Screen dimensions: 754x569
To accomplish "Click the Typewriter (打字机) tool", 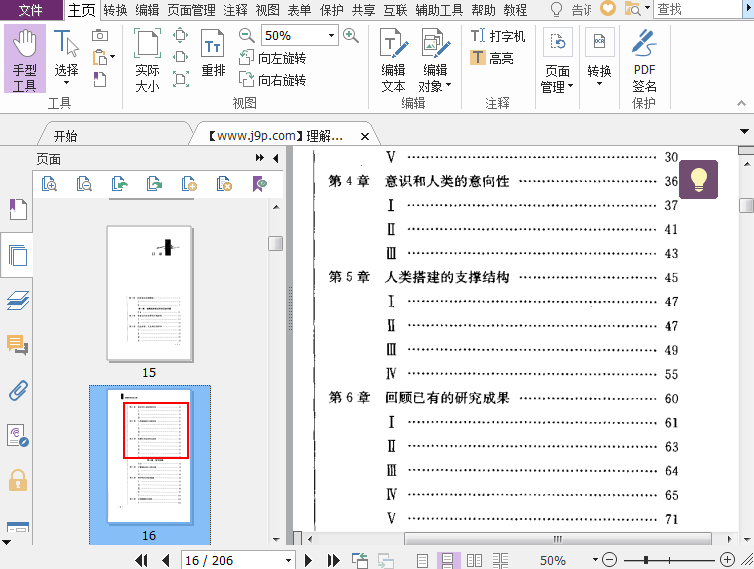I will point(498,36).
